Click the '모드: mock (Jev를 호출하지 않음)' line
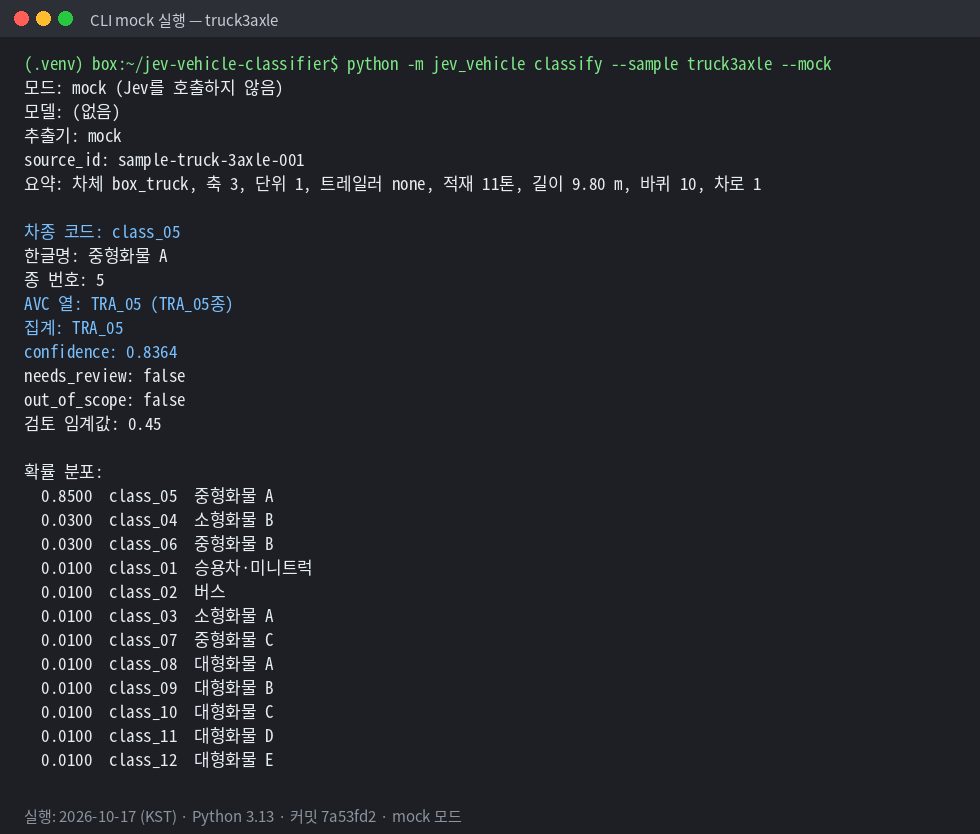 [x=153, y=88]
